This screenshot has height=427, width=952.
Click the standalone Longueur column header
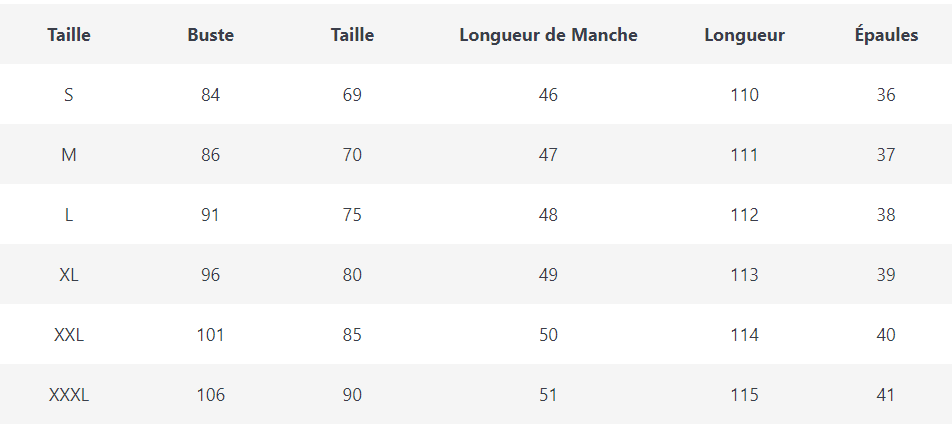tap(744, 35)
